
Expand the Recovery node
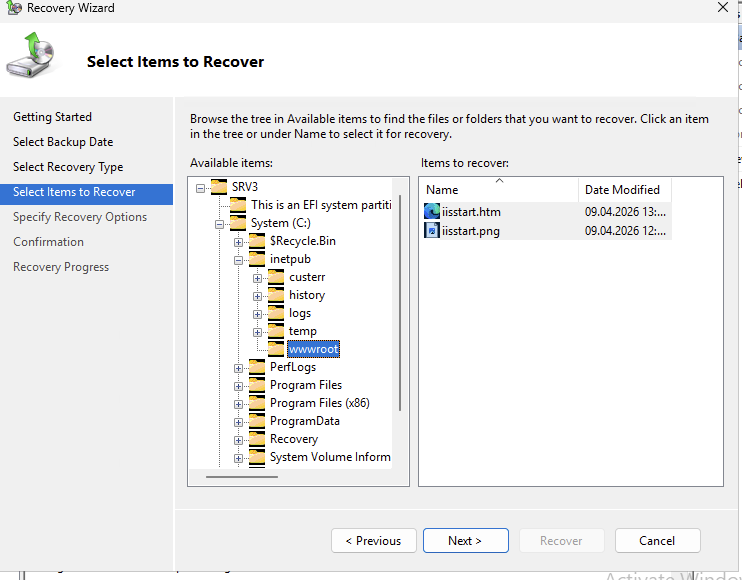tap(238, 440)
